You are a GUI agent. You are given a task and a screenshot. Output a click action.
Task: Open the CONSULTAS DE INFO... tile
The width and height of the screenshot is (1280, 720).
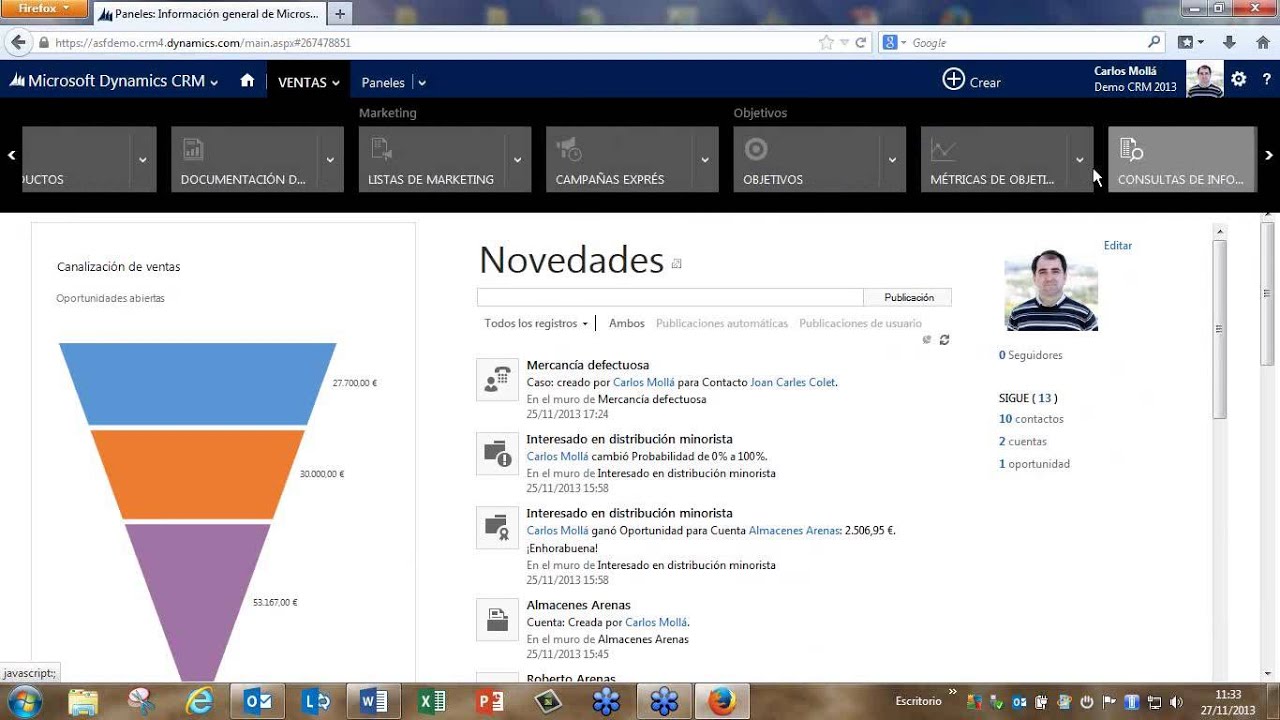(1182, 159)
